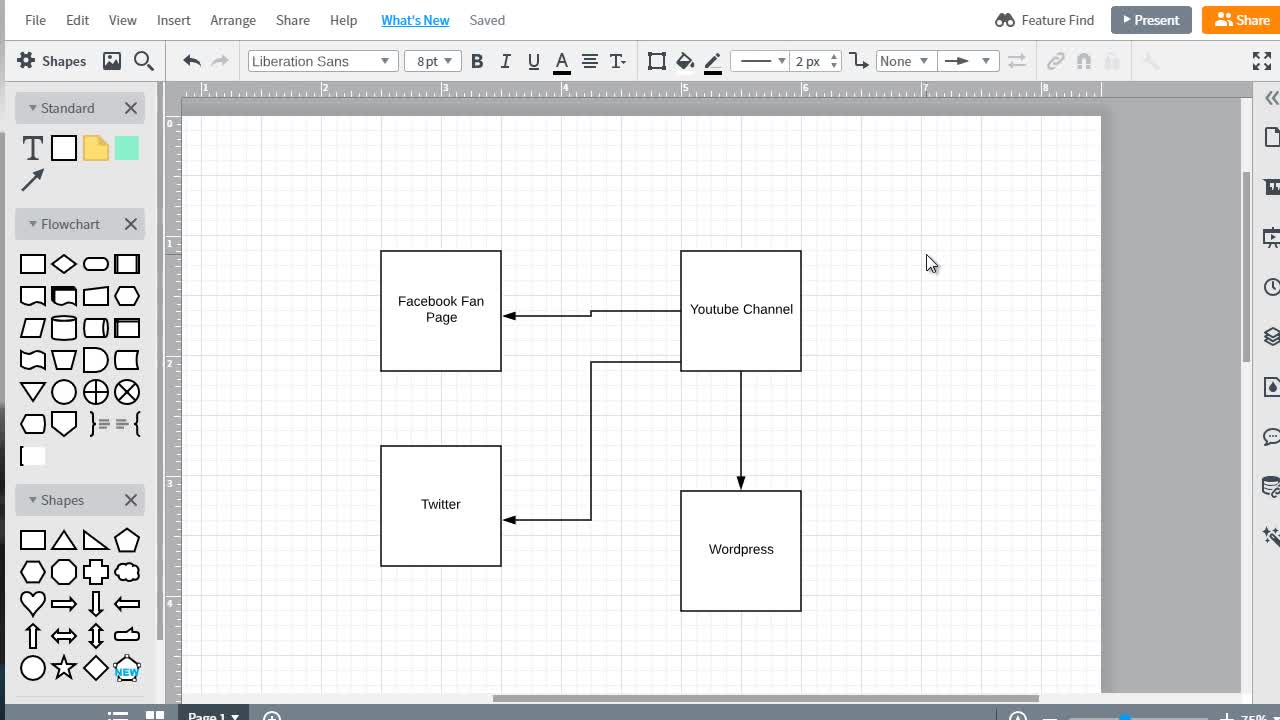Open the Arrange menu
1280x720 pixels.
point(233,20)
